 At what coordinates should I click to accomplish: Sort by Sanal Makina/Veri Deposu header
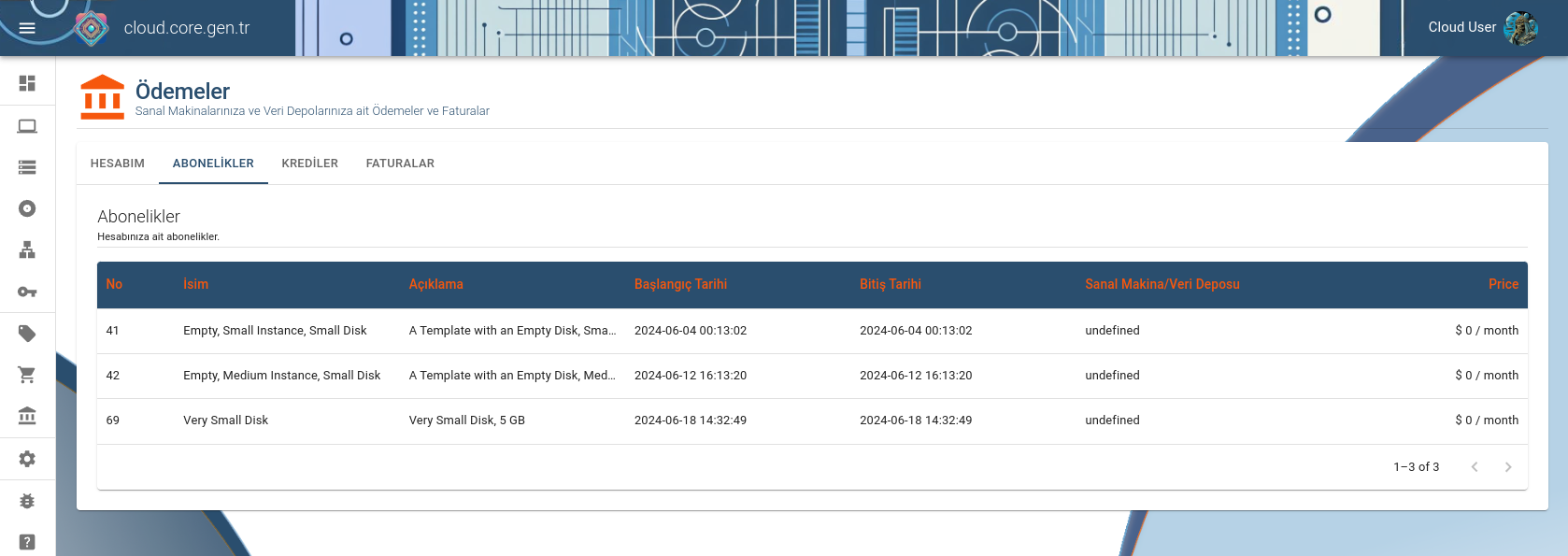(x=1162, y=284)
